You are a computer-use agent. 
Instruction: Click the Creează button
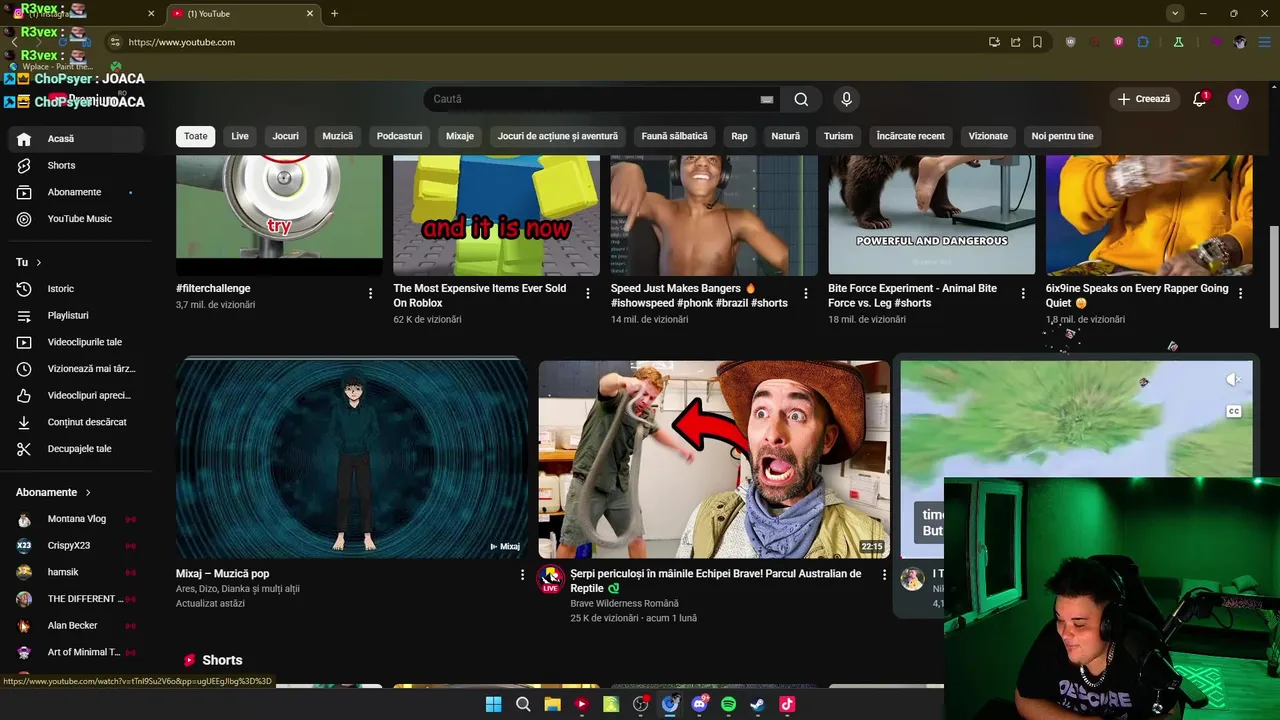1144,99
